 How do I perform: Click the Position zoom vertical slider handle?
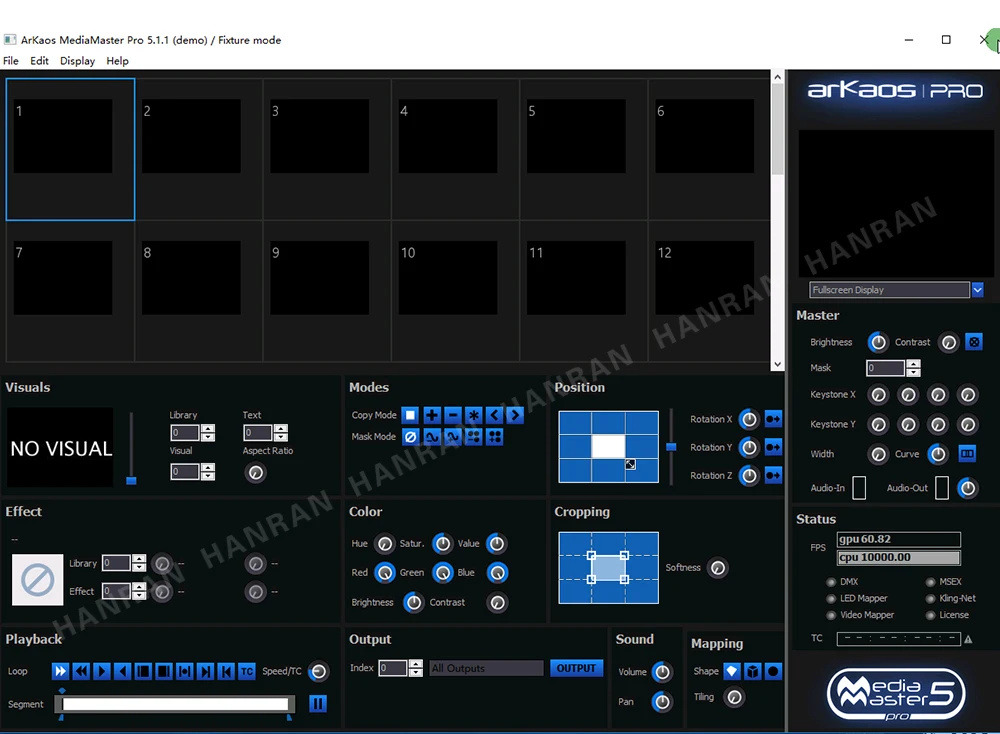click(x=671, y=447)
